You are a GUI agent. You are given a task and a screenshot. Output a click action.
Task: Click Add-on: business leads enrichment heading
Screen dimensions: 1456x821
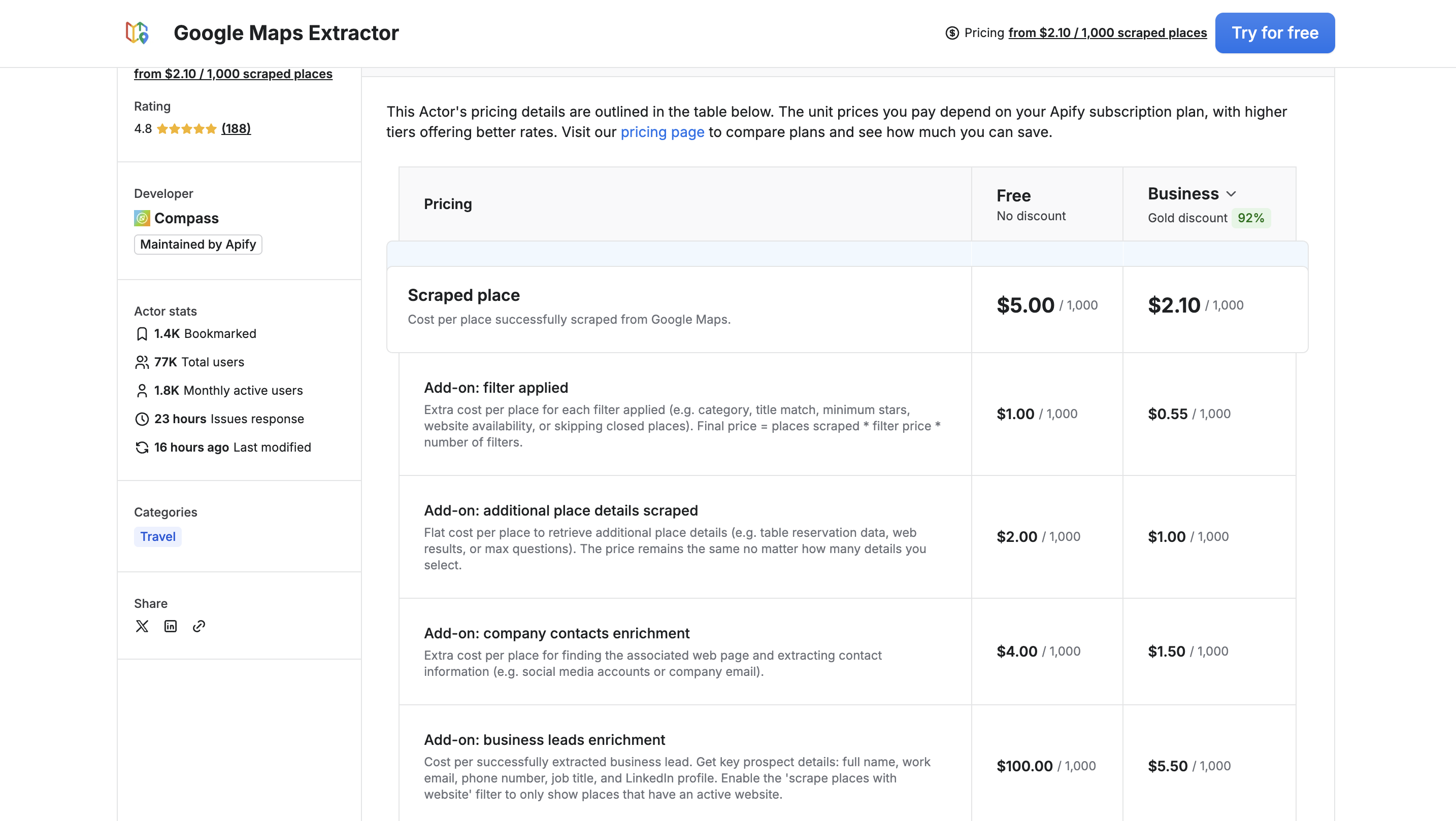point(544,740)
